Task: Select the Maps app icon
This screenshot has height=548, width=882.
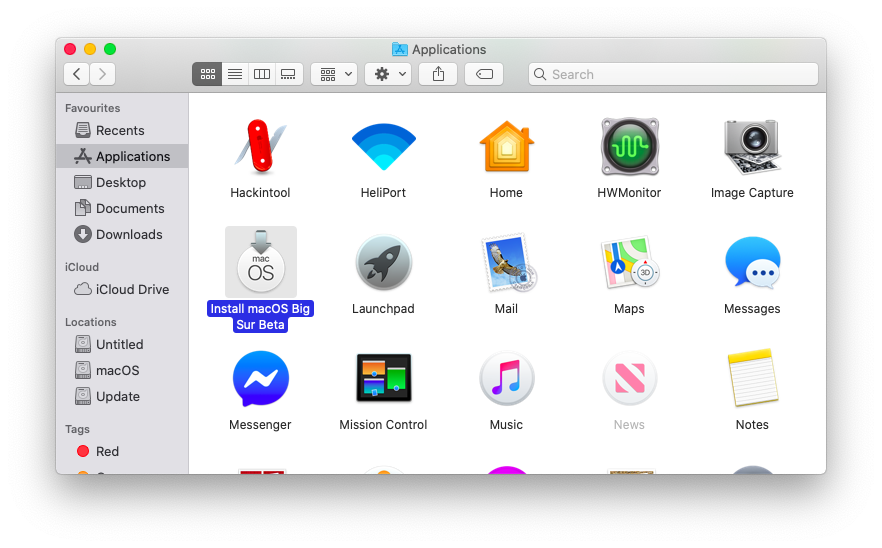Action: point(629,263)
